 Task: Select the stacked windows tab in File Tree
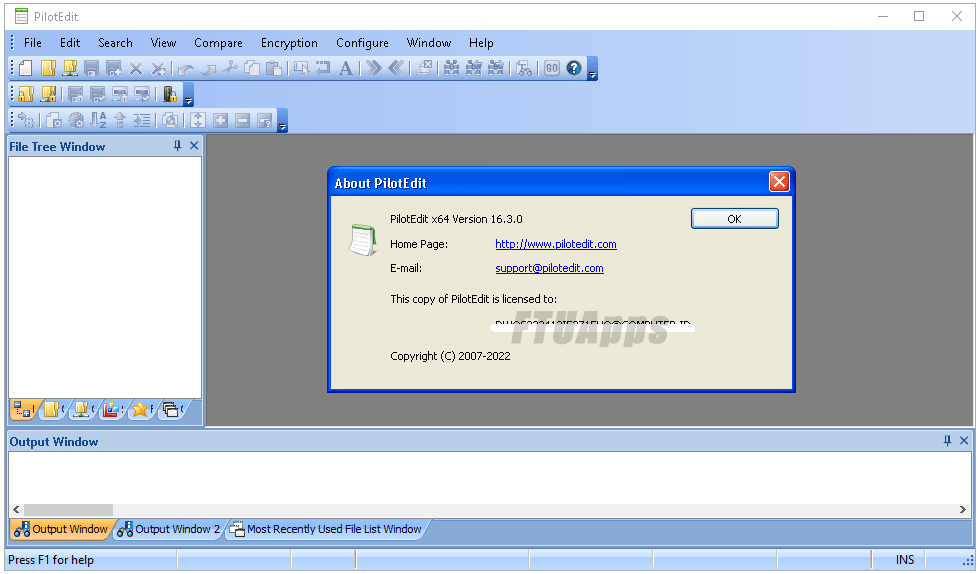coord(172,409)
